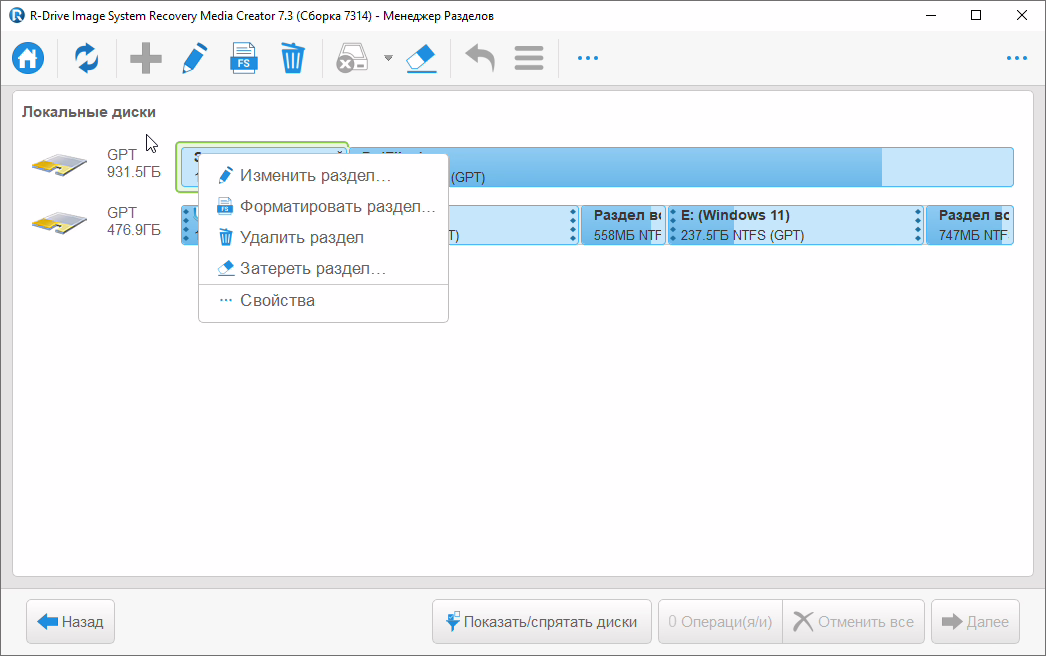Open the left toolbar three-dots overflow
The image size is (1046, 656).
[x=588, y=58]
